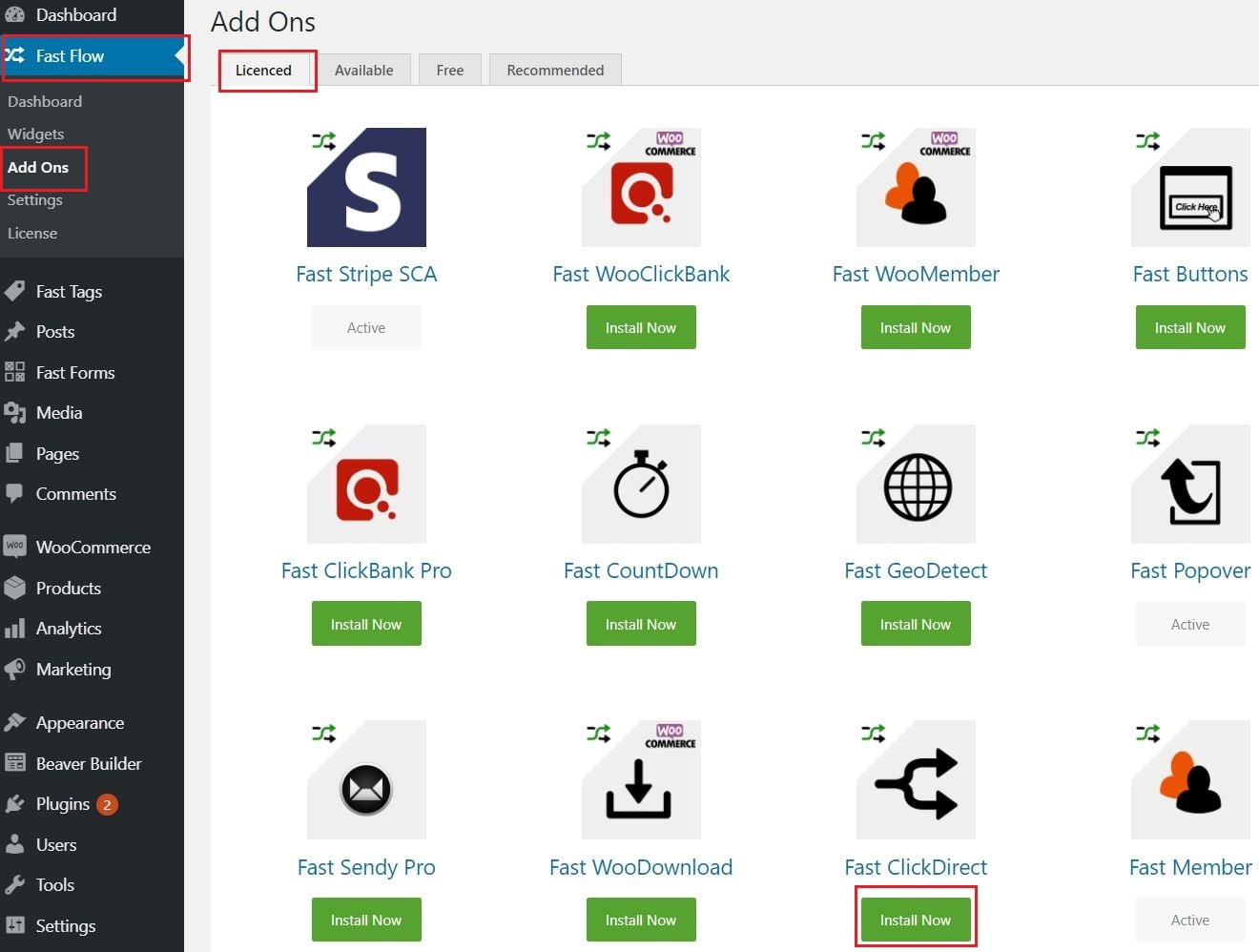Screen dimensions: 1259x952
Task: Install Now for Fast WooDownload
Action: coord(641,920)
